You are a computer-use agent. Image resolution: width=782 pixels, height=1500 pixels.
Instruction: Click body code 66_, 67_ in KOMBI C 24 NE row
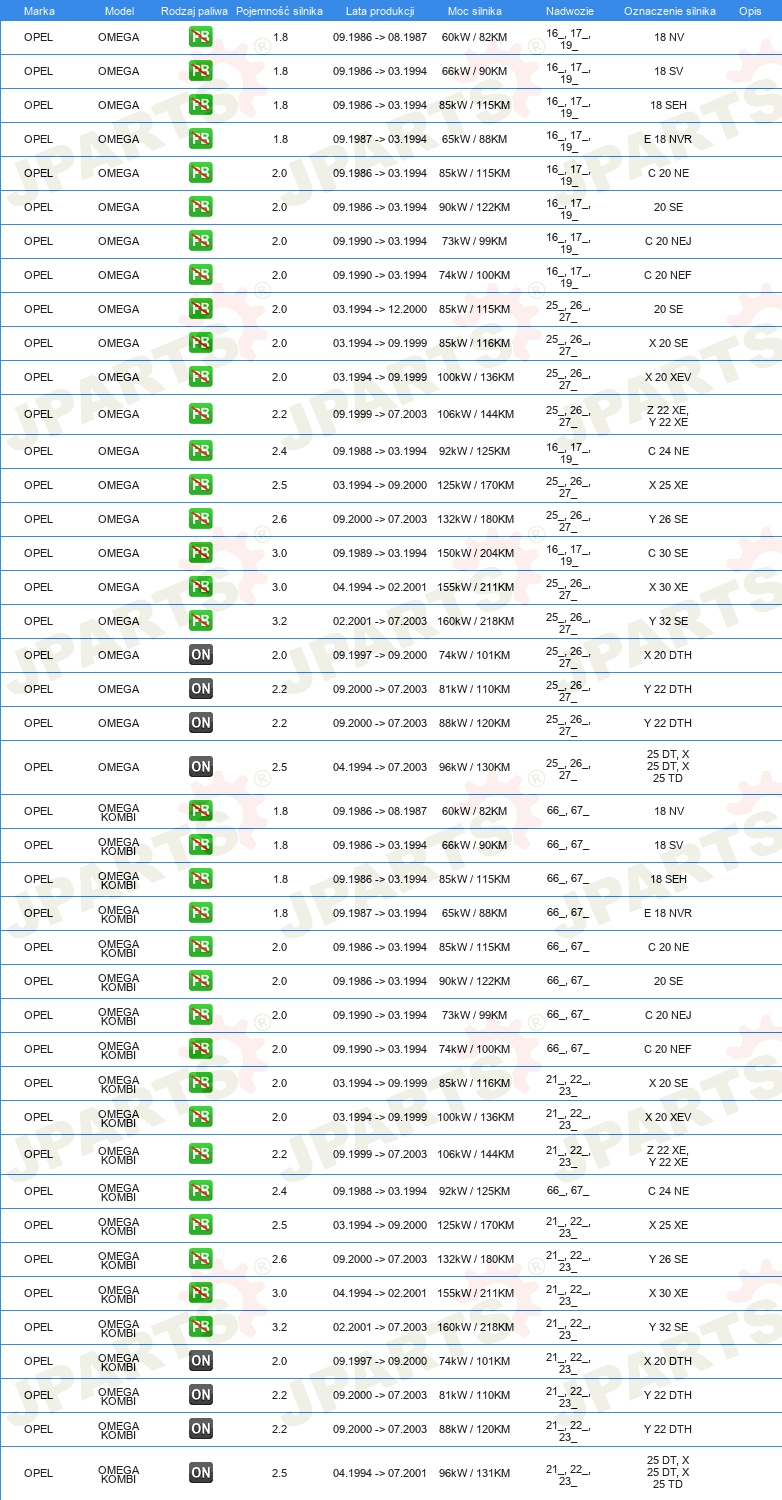[568, 1192]
